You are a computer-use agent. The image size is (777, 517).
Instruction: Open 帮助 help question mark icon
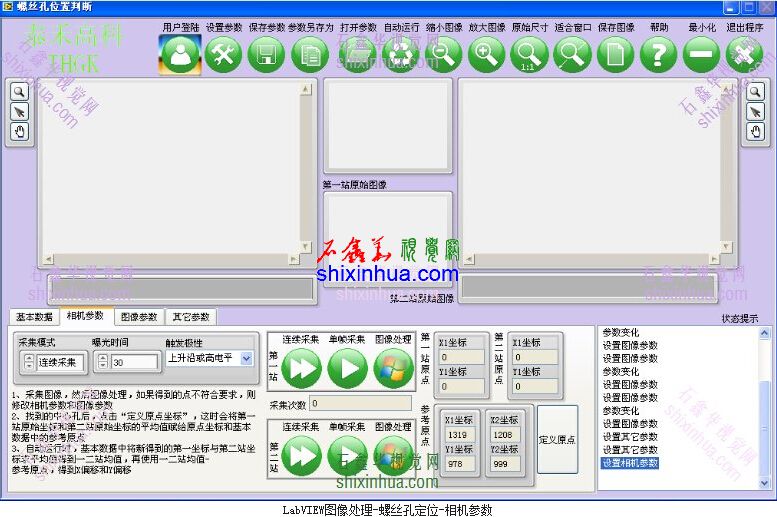658,54
